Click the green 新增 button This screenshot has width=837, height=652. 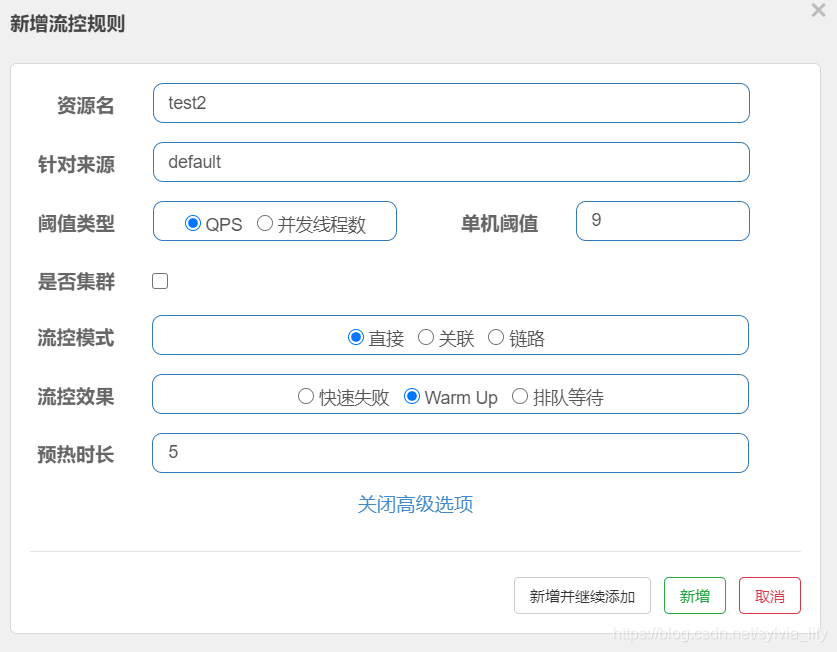click(694, 595)
